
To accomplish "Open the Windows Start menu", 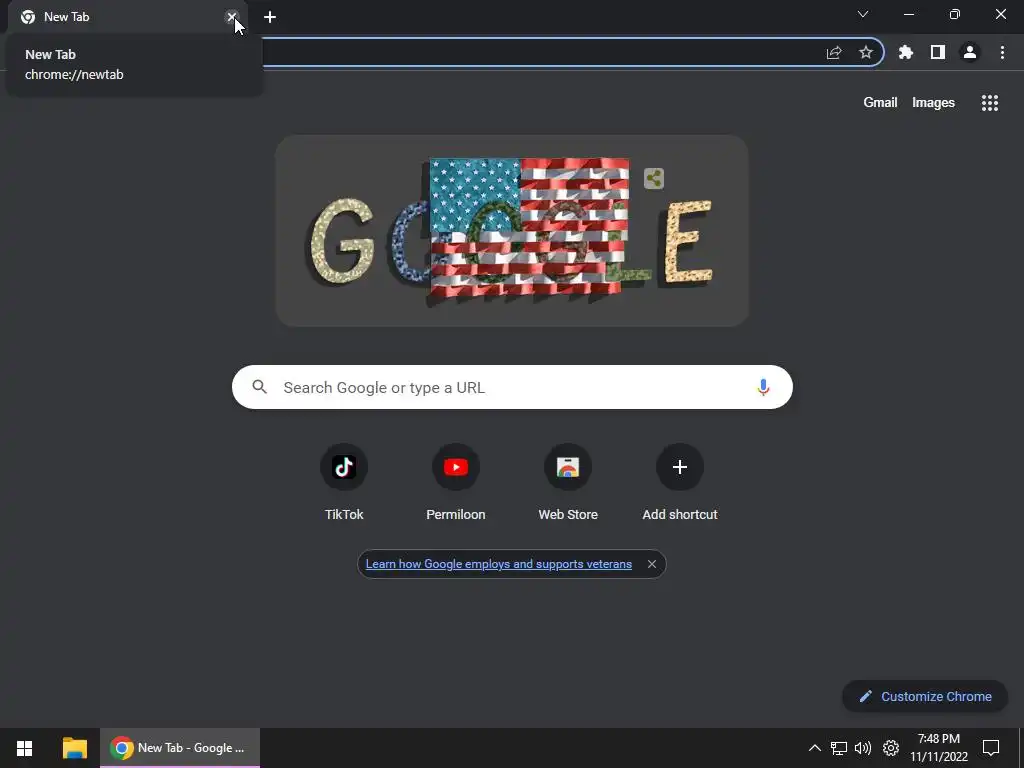I will pos(25,748).
